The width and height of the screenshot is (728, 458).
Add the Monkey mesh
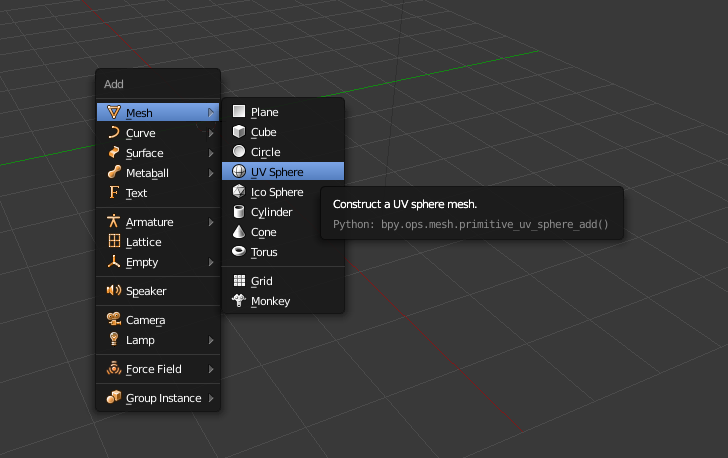point(283,301)
